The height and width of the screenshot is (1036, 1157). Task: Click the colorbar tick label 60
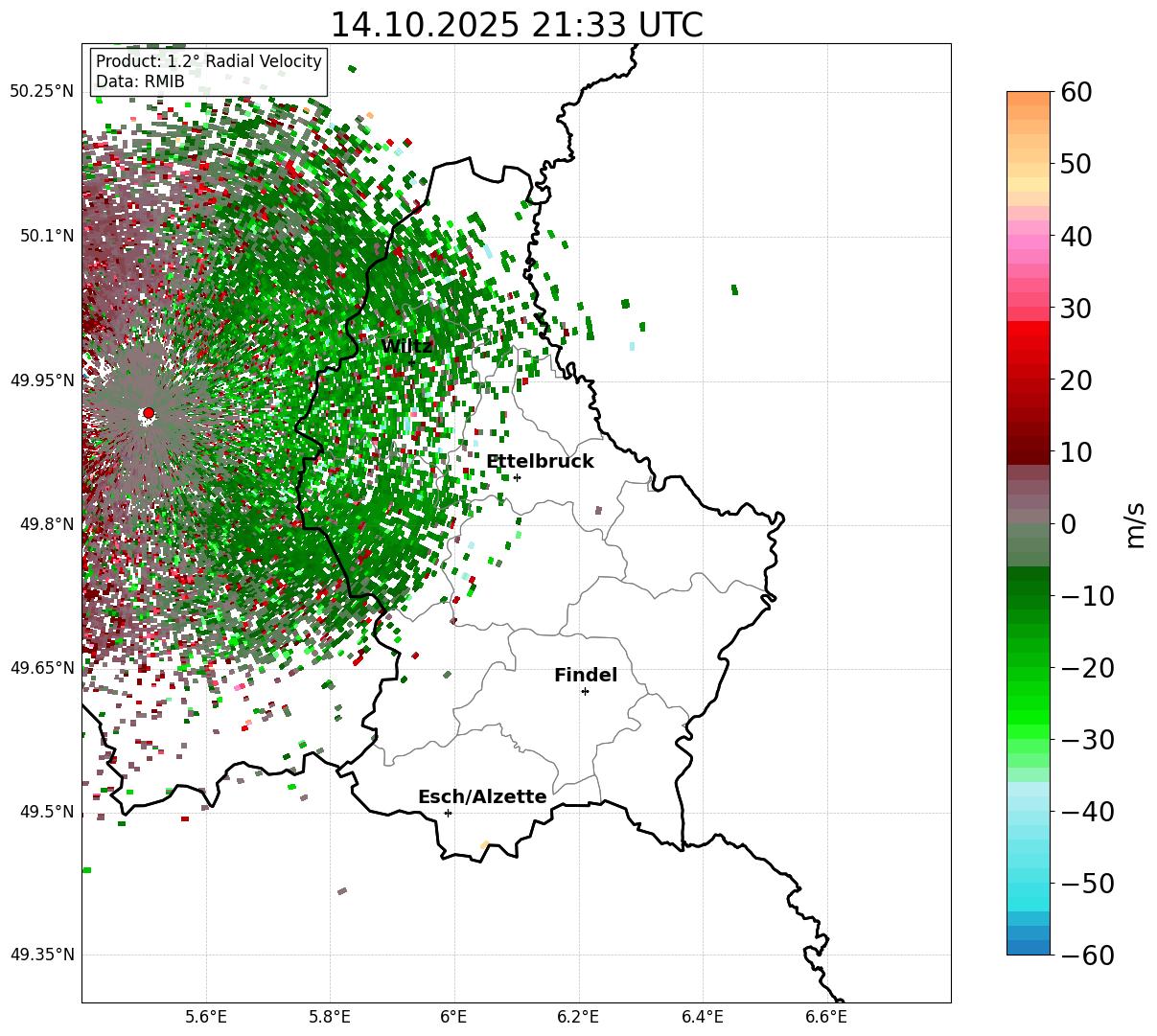click(1076, 92)
